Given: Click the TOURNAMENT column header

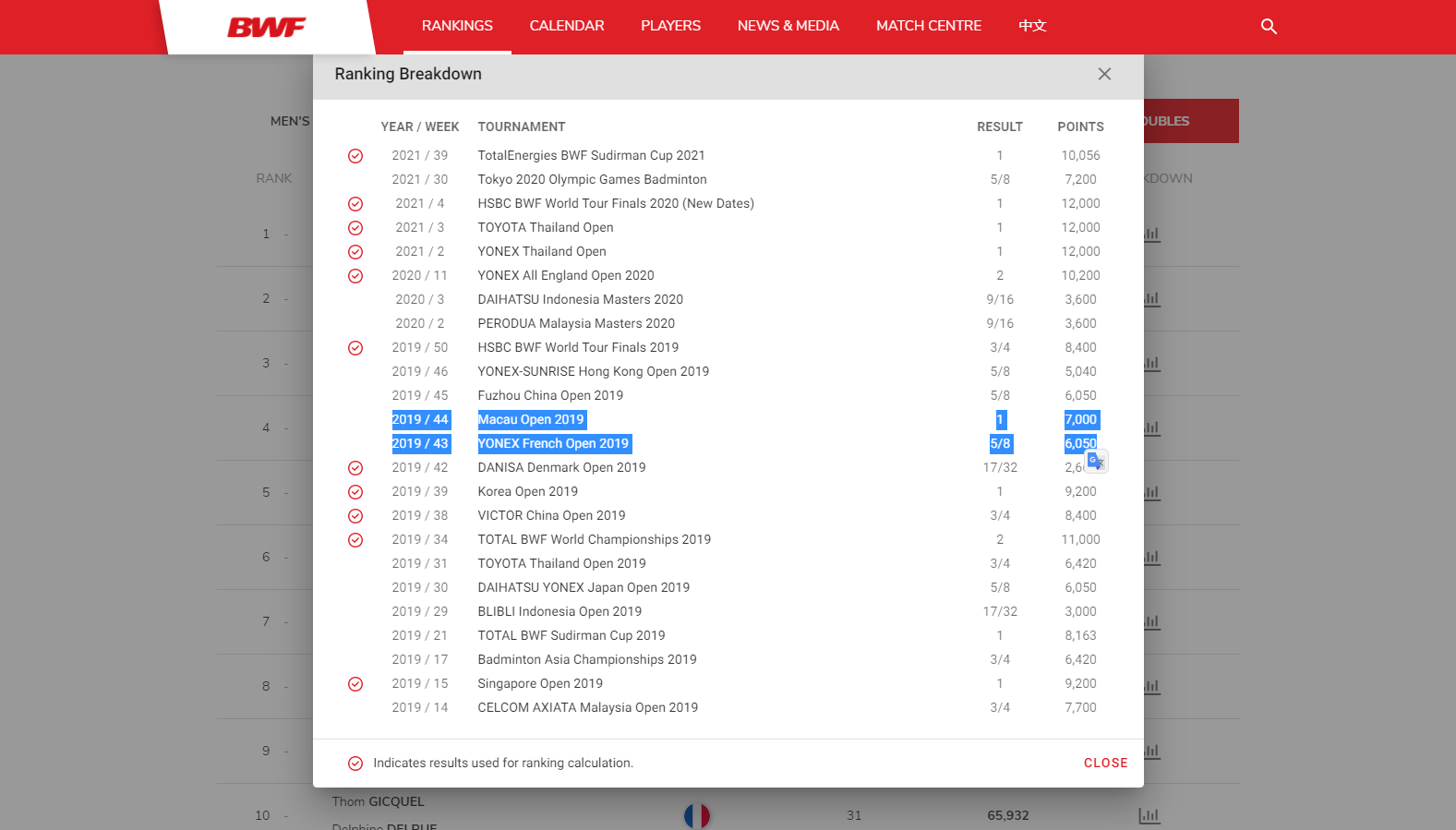Looking at the screenshot, I should pyautogui.click(x=522, y=126).
